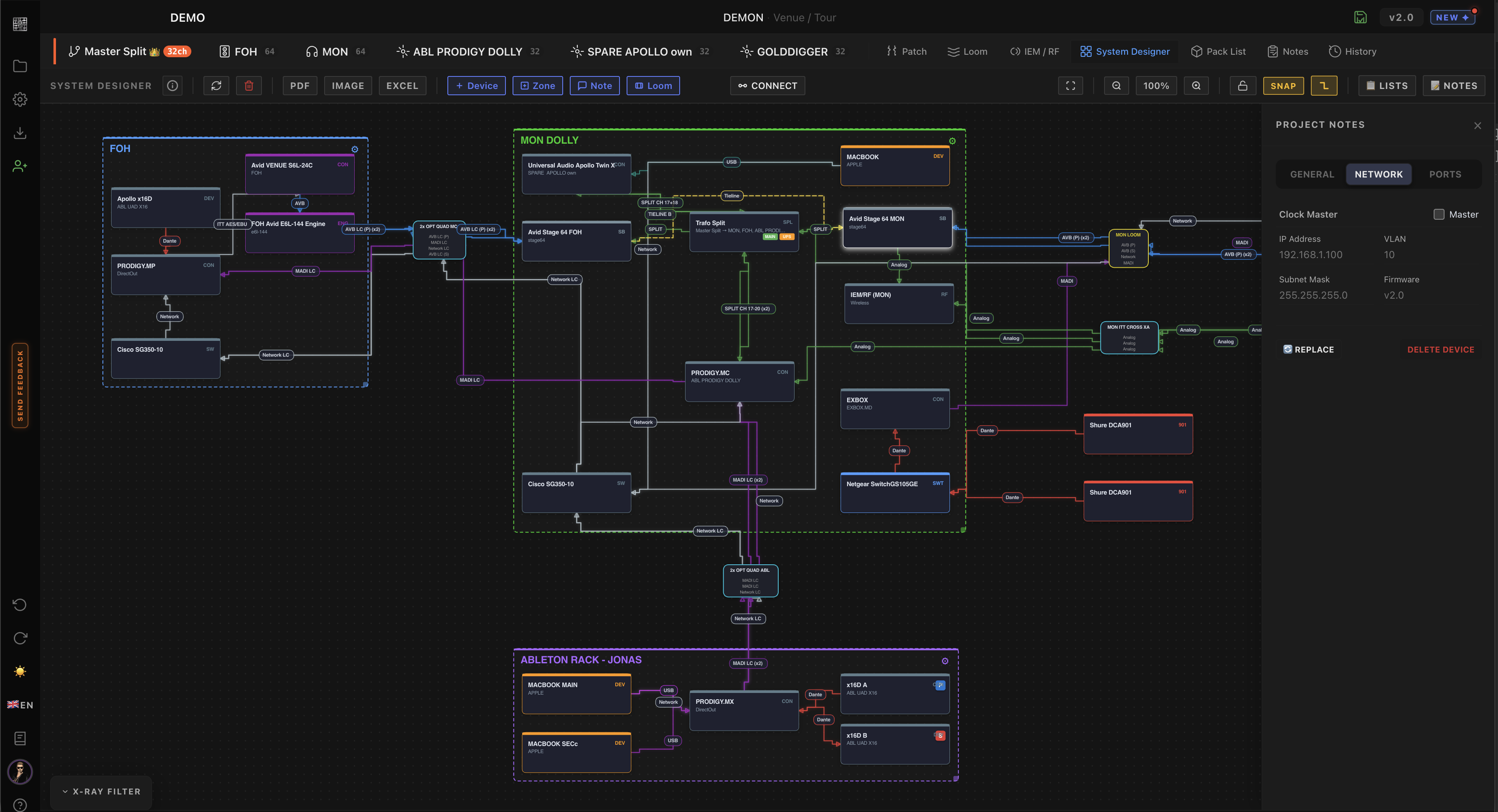The width and height of the screenshot is (1498, 812).
Task: Click the save icon in top bar
Action: [1360, 18]
